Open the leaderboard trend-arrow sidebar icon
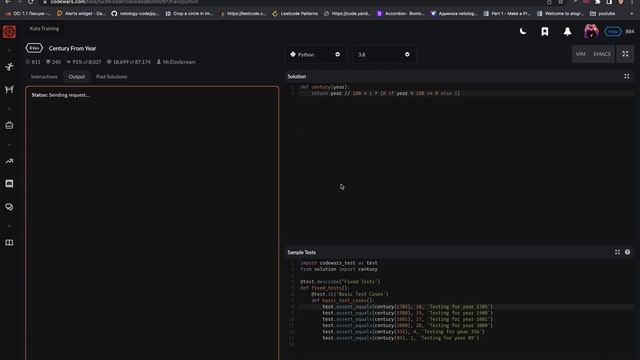 (9, 161)
